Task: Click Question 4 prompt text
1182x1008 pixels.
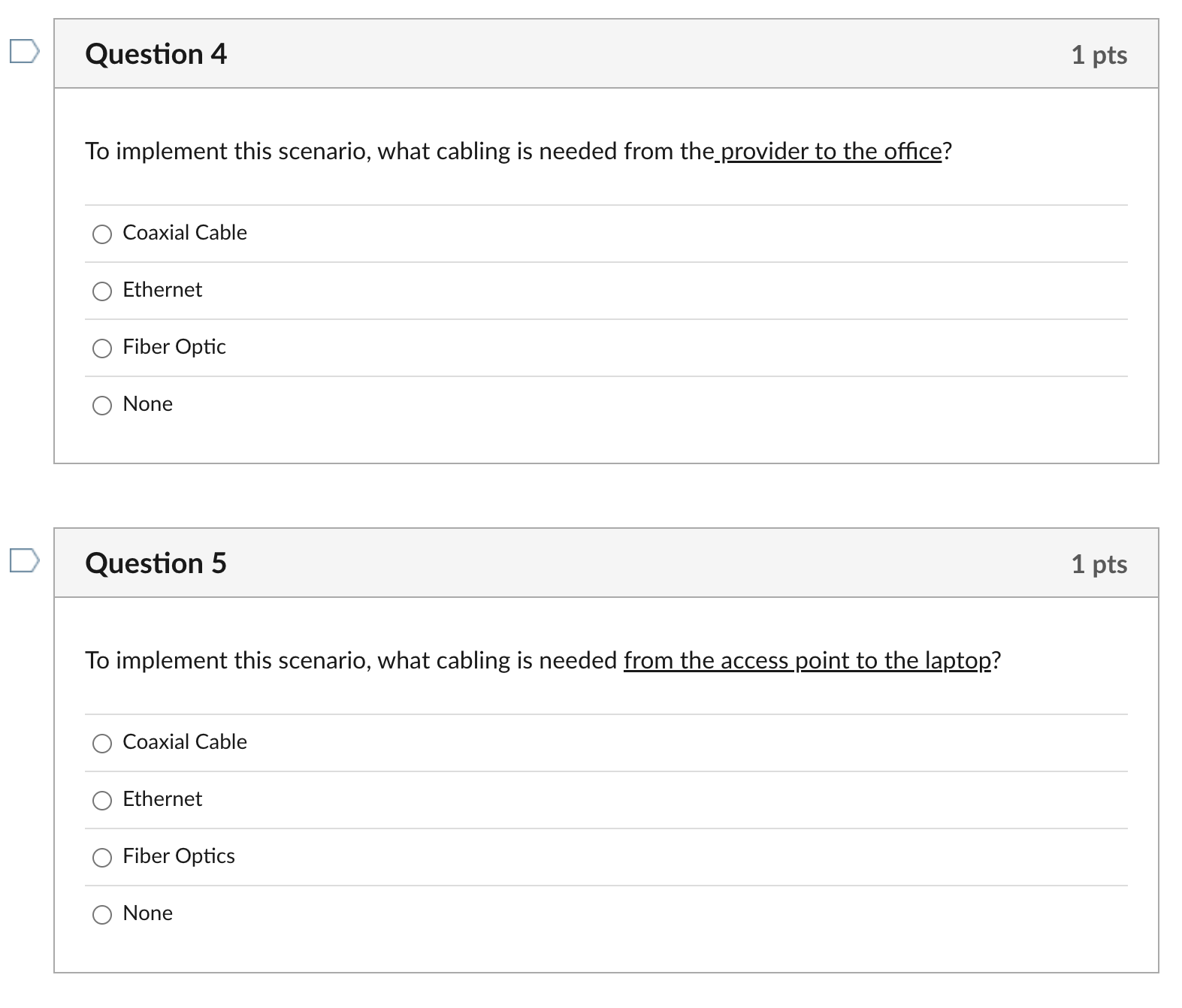Action: pyautogui.click(x=518, y=152)
